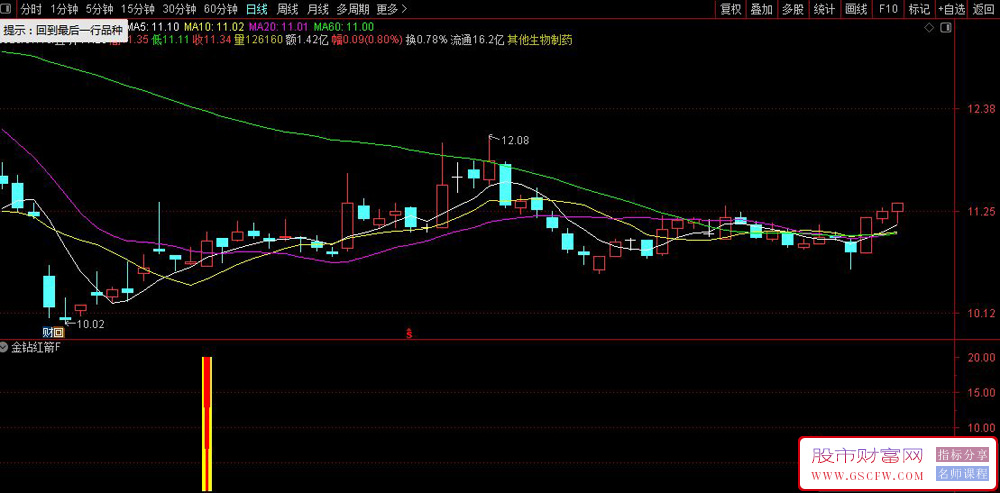
Task: Open the 多周期 multi-period view
Action: point(353,9)
